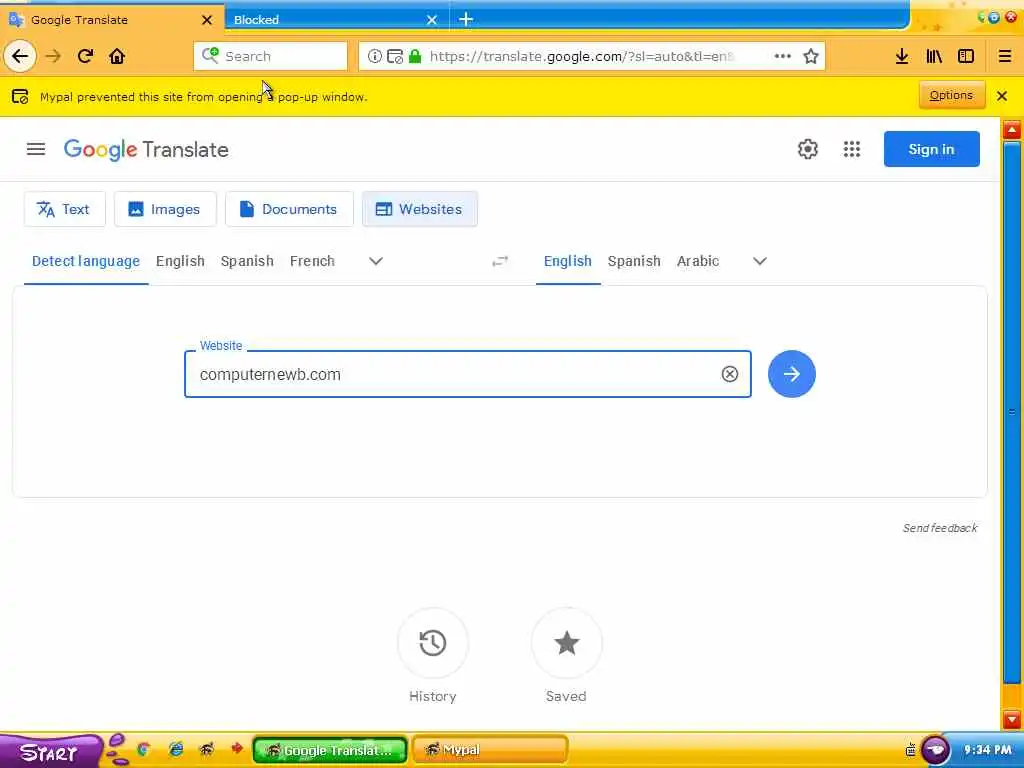Open the browser hamburger menu
The width and height of the screenshot is (1024, 768).
1004,56
